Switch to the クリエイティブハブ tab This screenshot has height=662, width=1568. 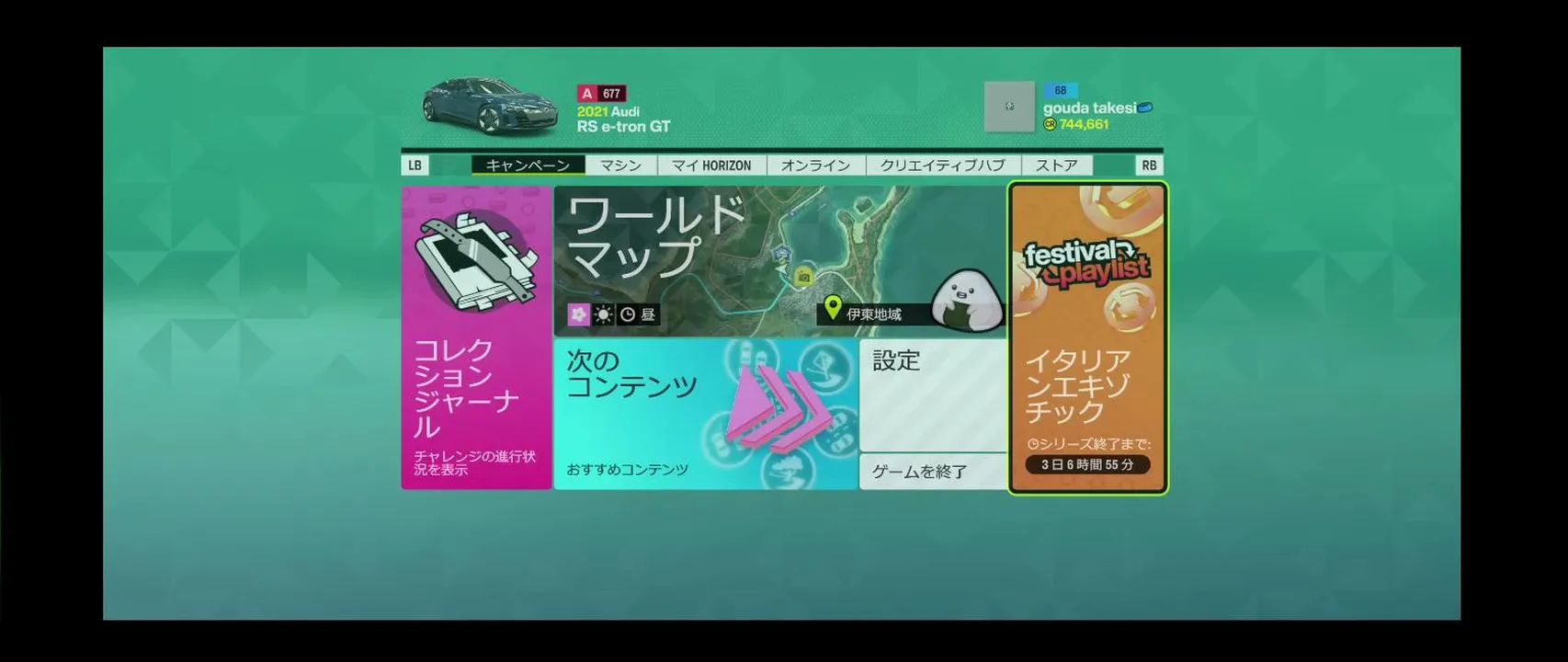(942, 165)
